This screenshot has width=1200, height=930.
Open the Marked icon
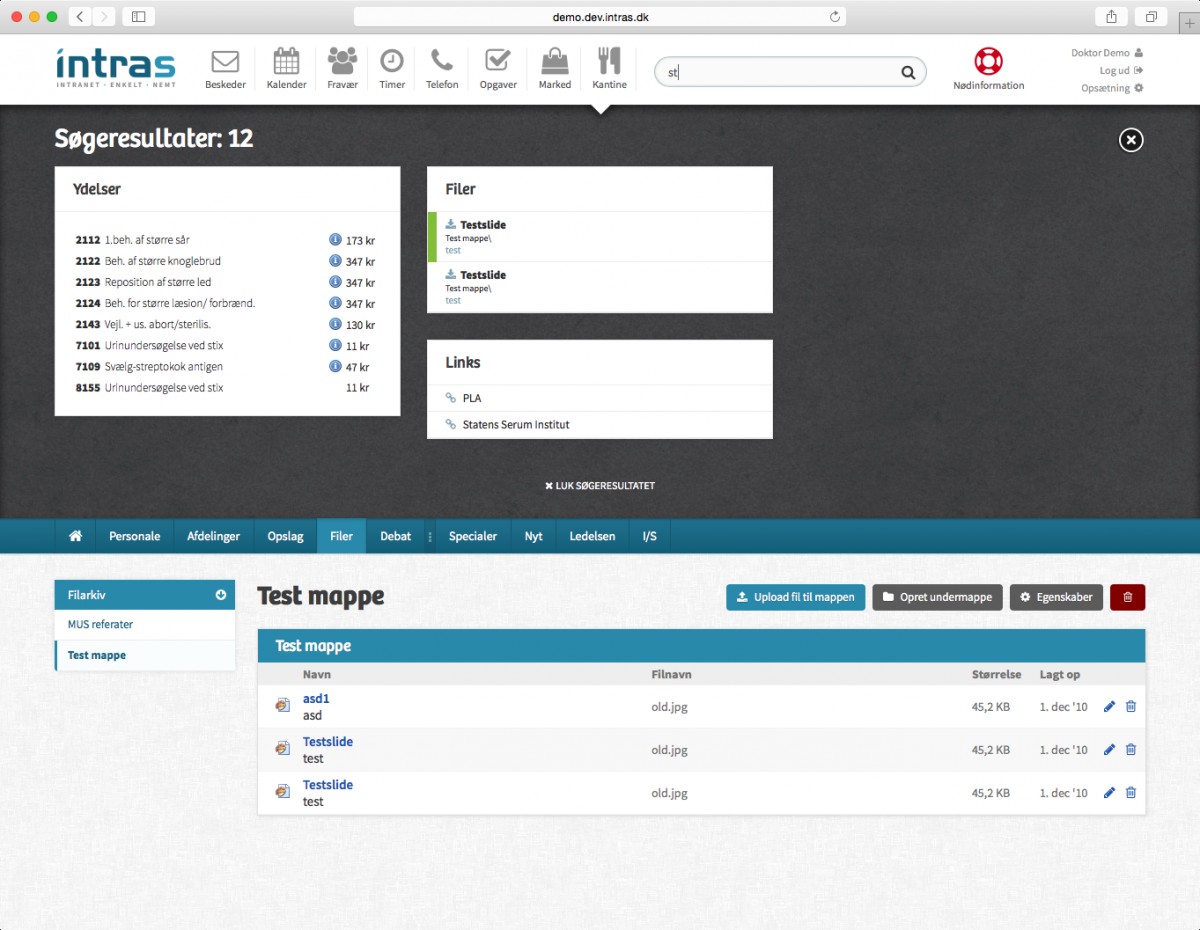coord(554,66)
